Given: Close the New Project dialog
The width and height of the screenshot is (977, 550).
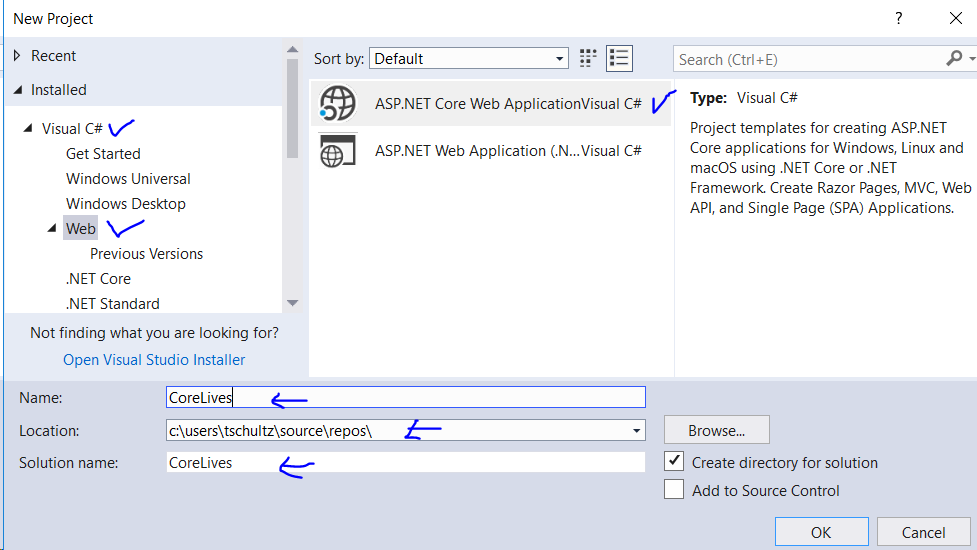Looking at the screenshot, I should tap(956, 18).
